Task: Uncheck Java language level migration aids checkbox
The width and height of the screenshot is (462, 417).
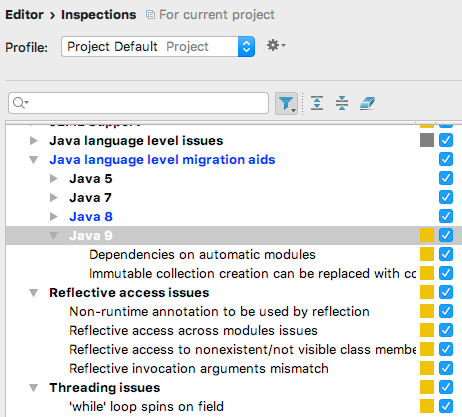Action: pos(446,159)
